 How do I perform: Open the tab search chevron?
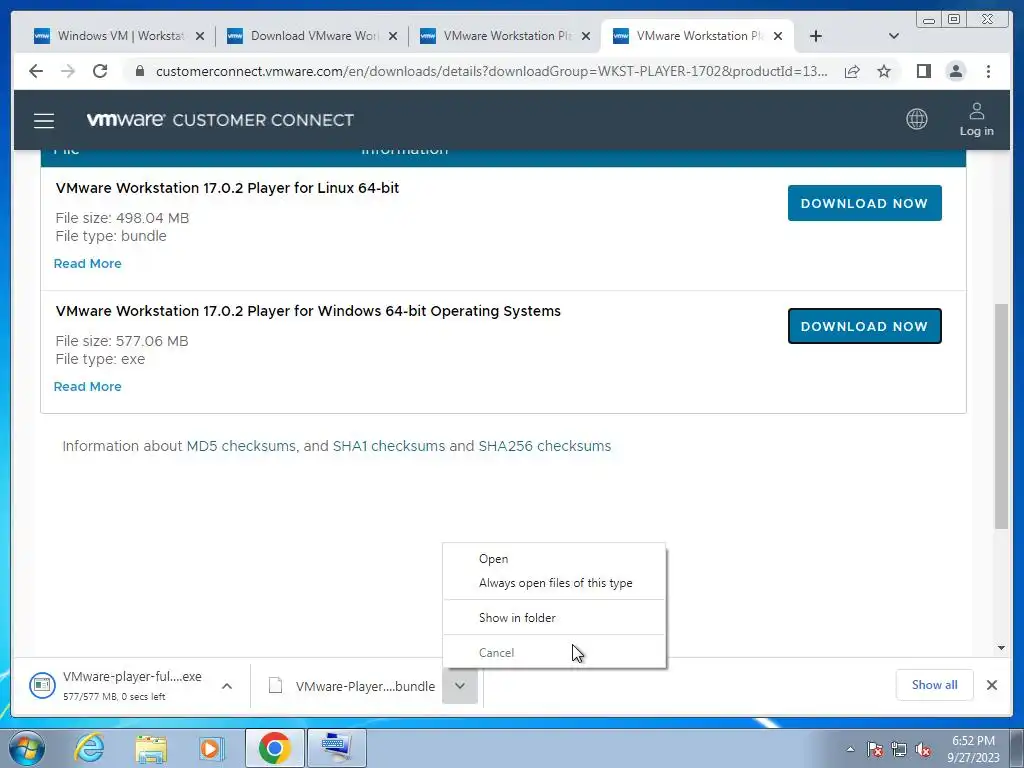(894, 36)
